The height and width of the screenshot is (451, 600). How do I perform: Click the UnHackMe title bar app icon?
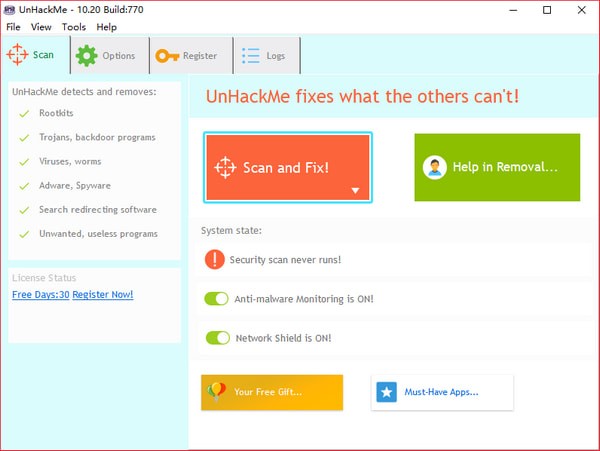click(11, 9)
